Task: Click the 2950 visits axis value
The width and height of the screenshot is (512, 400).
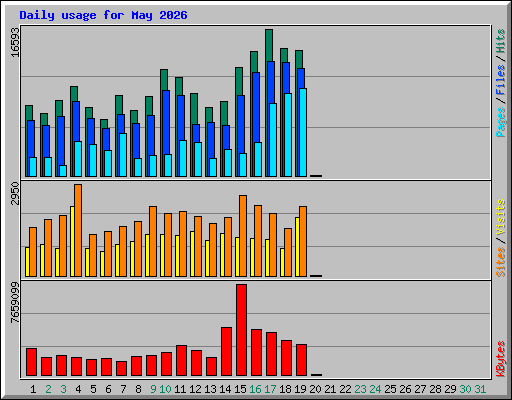Action: pos(15,194)
